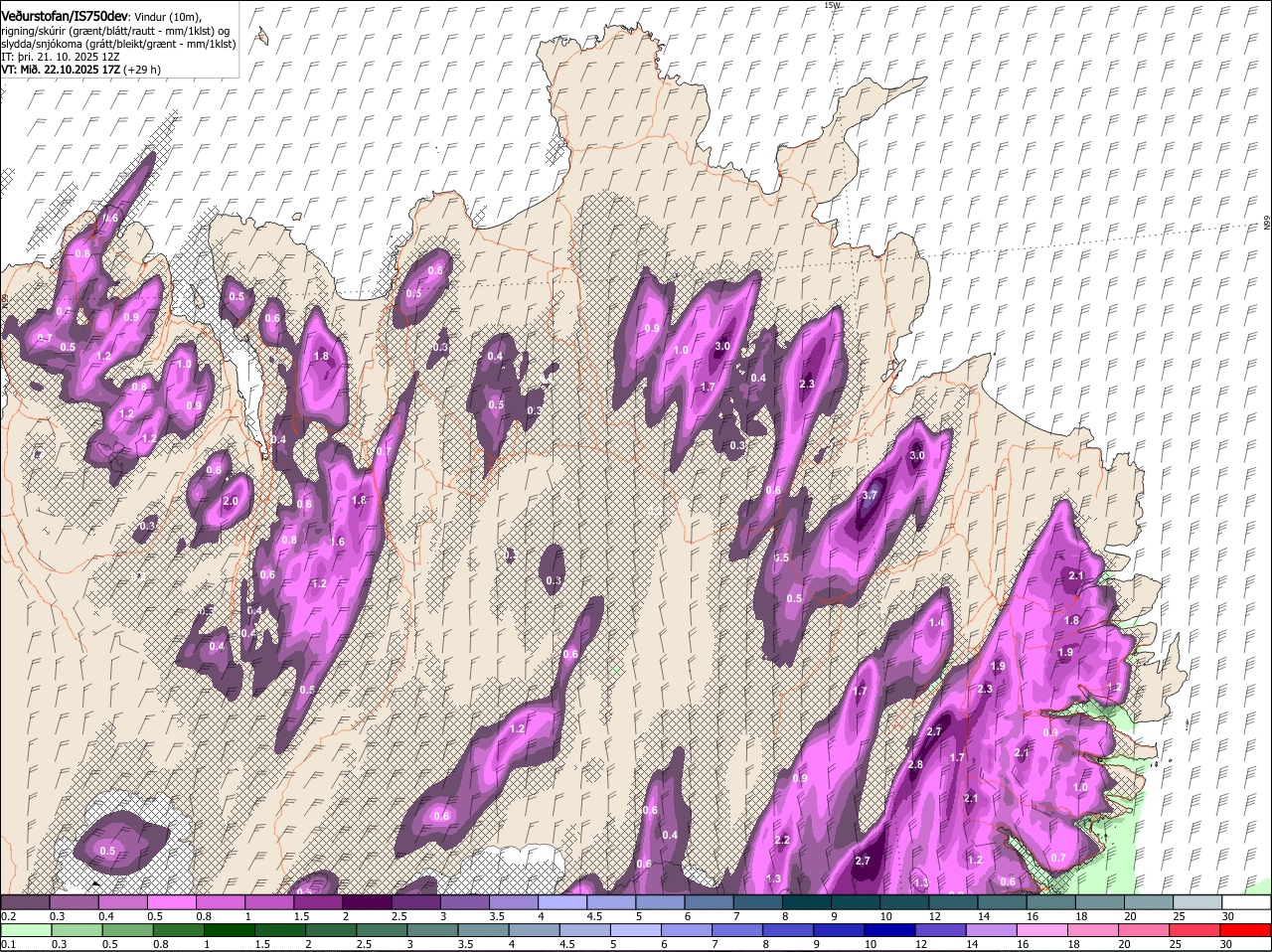Pick the light purple rain swatch between 14 and 16
Screen dimensions: 1272x952
click(x=990, y=931)
